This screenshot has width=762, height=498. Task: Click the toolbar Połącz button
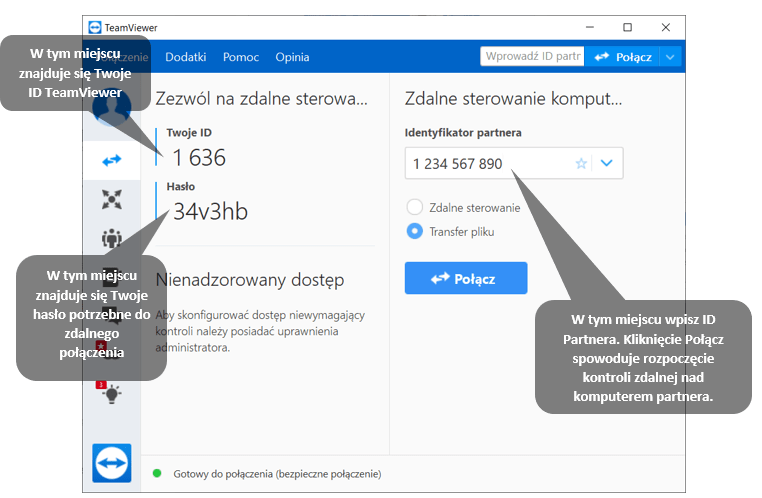(x=622, y=57)
